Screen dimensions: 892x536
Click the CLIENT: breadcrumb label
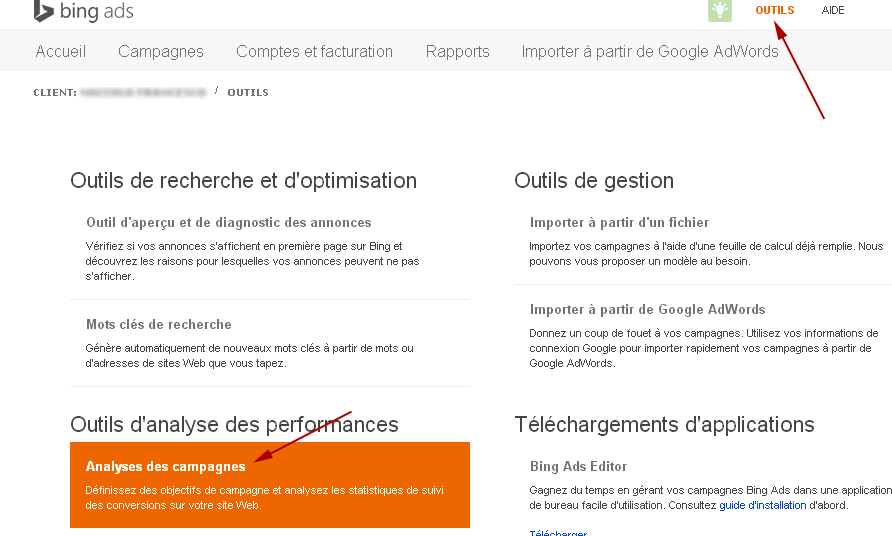55,92
